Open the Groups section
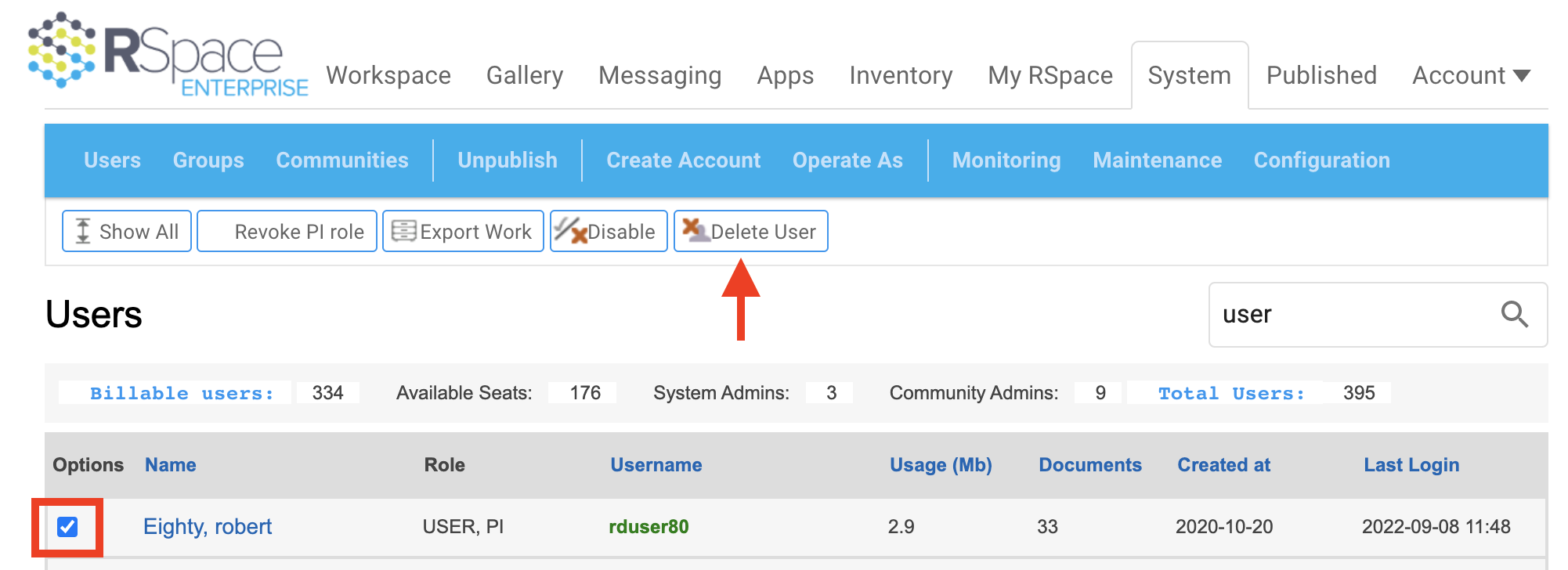Viewport: 1568px width, 570px height. point(208,160)
